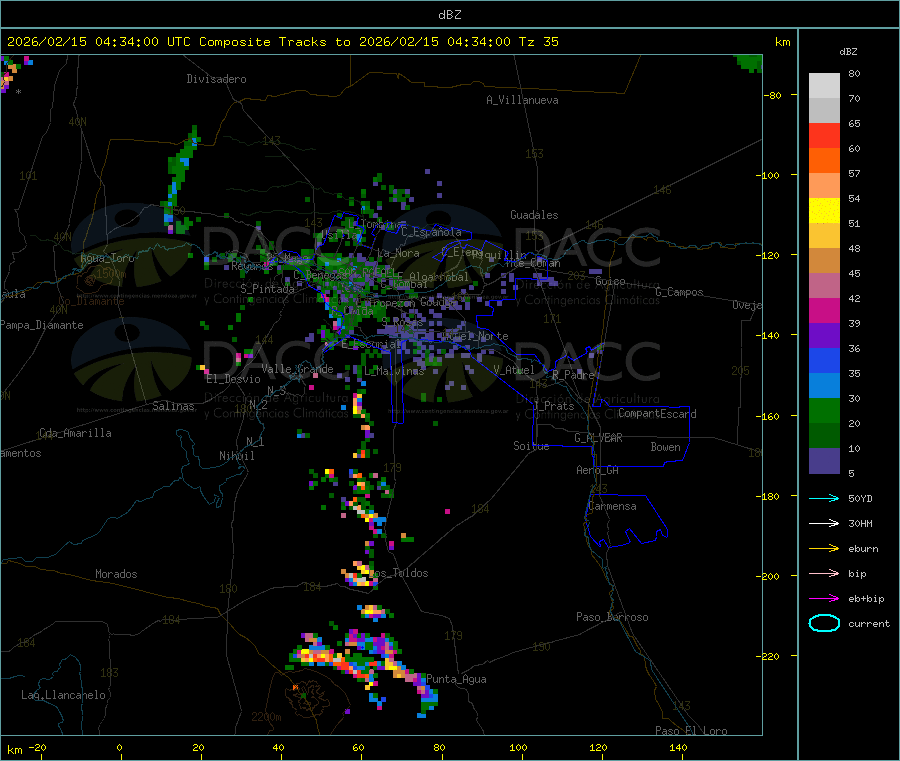This screenshot has height=761, width=900.
Task: Click the 'Tz 35' threshold text
Action: click(x=538, y=42)
